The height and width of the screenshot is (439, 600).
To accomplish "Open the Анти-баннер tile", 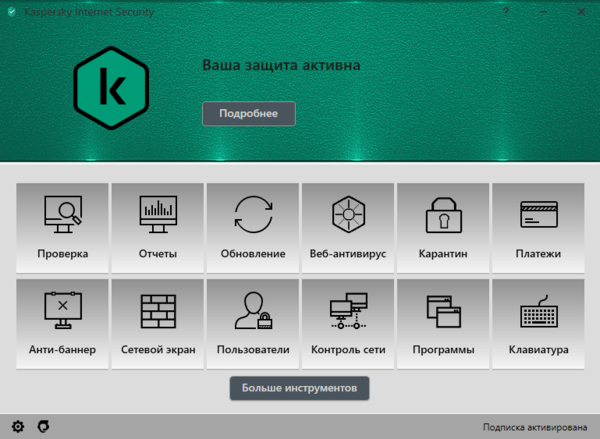I will click(x=62, y=324).
